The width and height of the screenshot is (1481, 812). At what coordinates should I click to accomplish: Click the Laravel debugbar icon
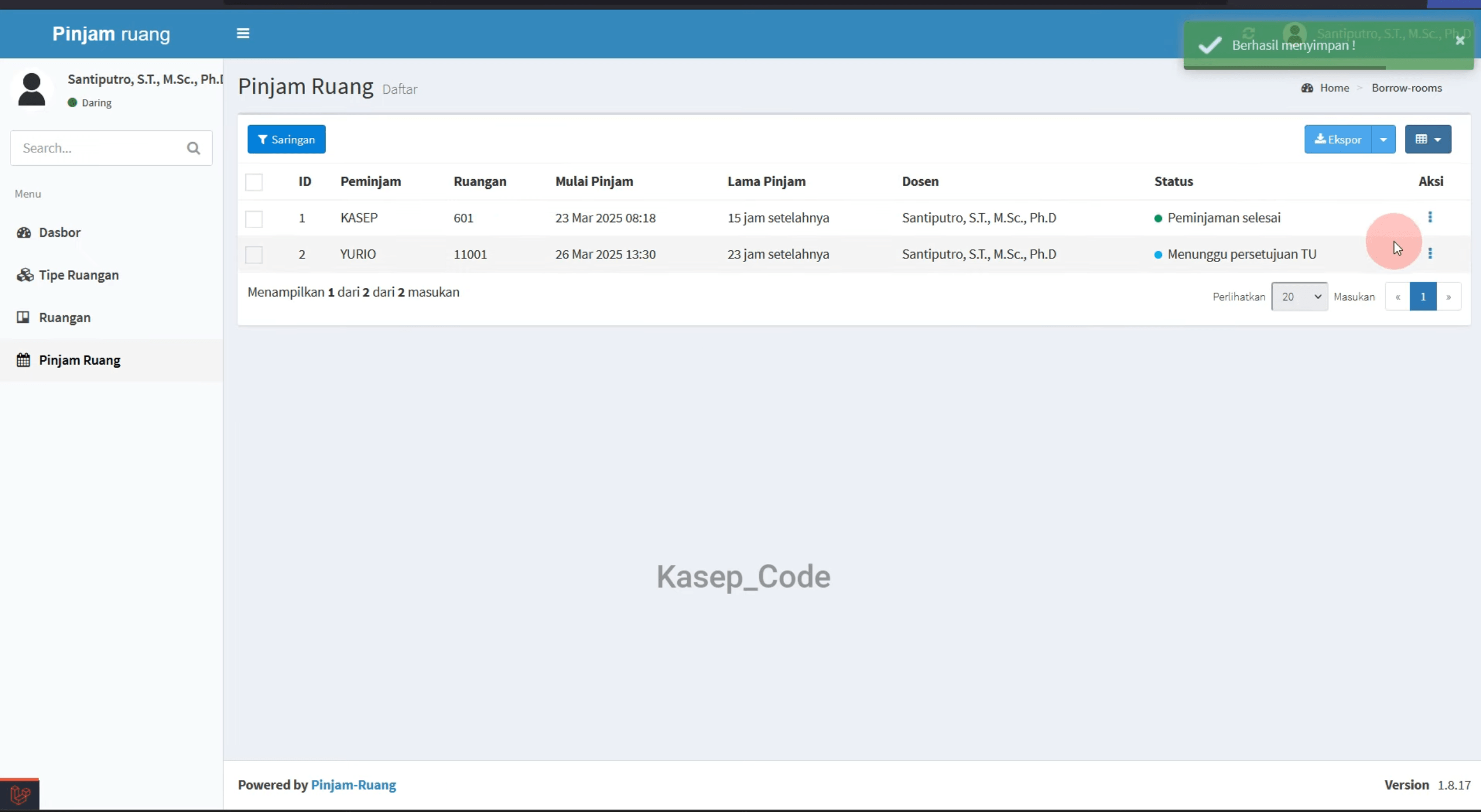[20, 795]
